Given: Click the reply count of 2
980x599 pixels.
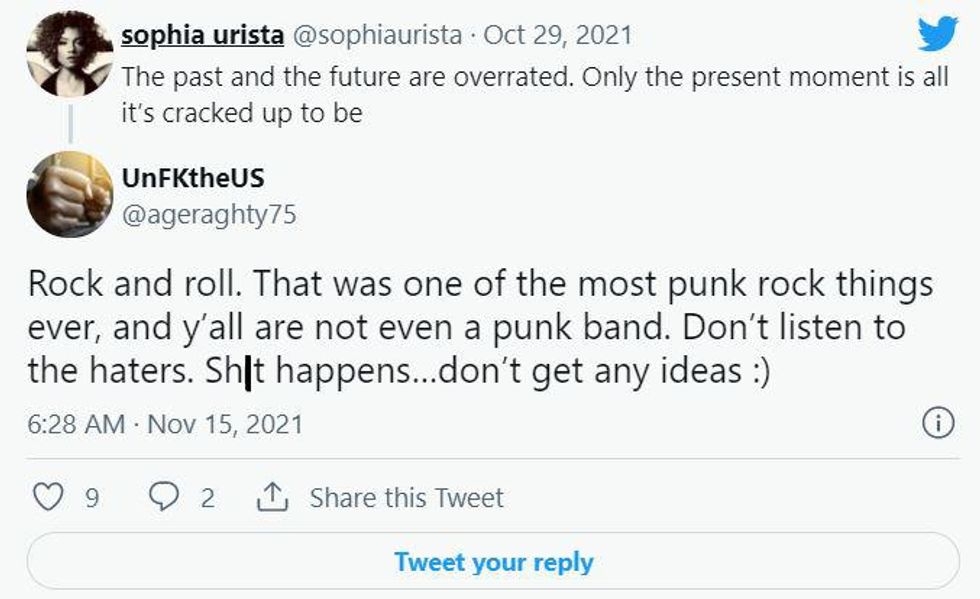Looking at the screenshot, I should click(x=207, y=497).
